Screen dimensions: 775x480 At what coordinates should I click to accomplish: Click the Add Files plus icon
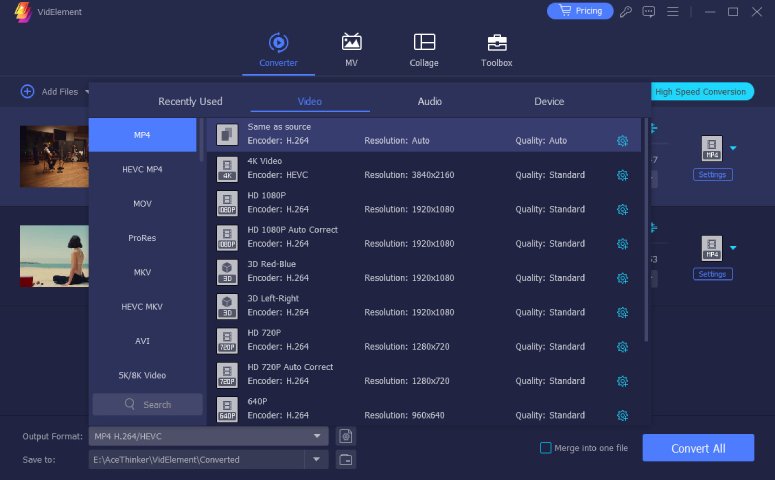[27, 91]
